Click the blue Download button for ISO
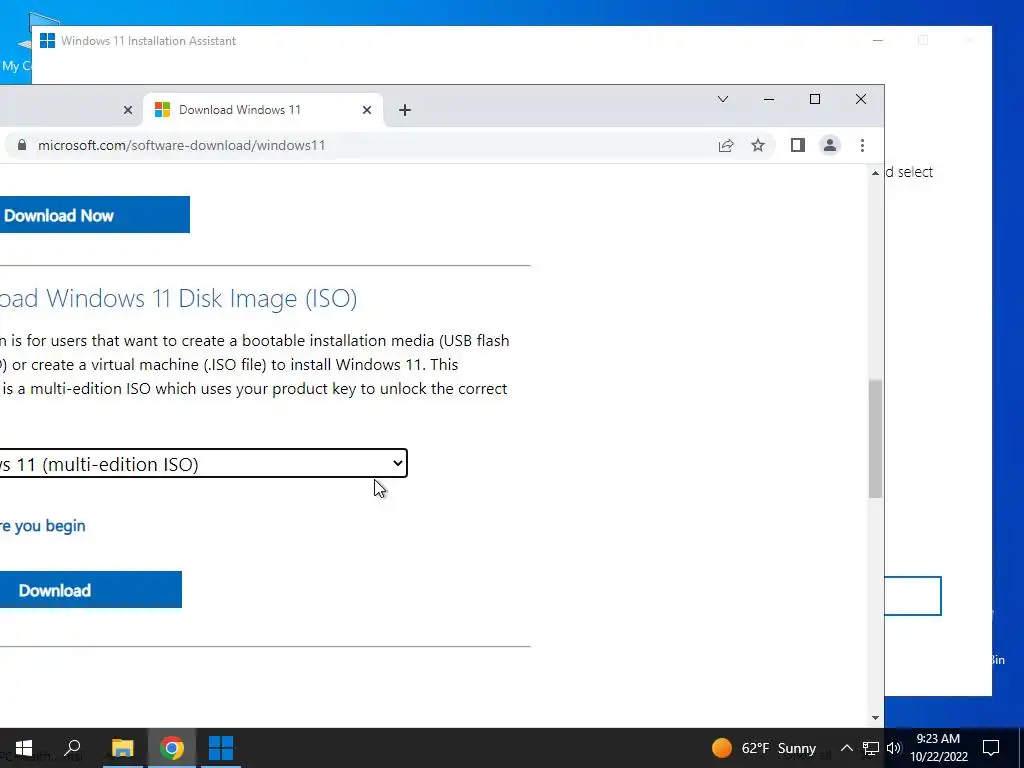This screenshot has width=1024, height=768. tap(91, 590)
